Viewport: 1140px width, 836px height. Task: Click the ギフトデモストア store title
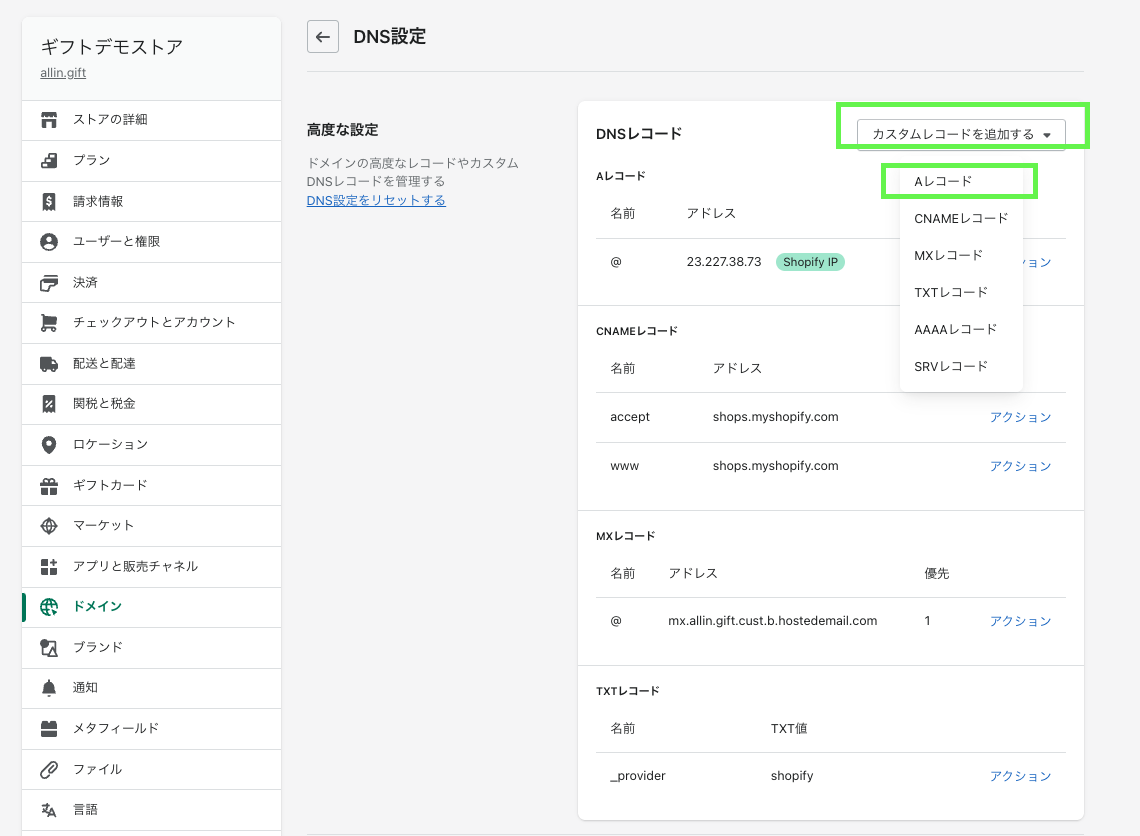coord(111,47)
